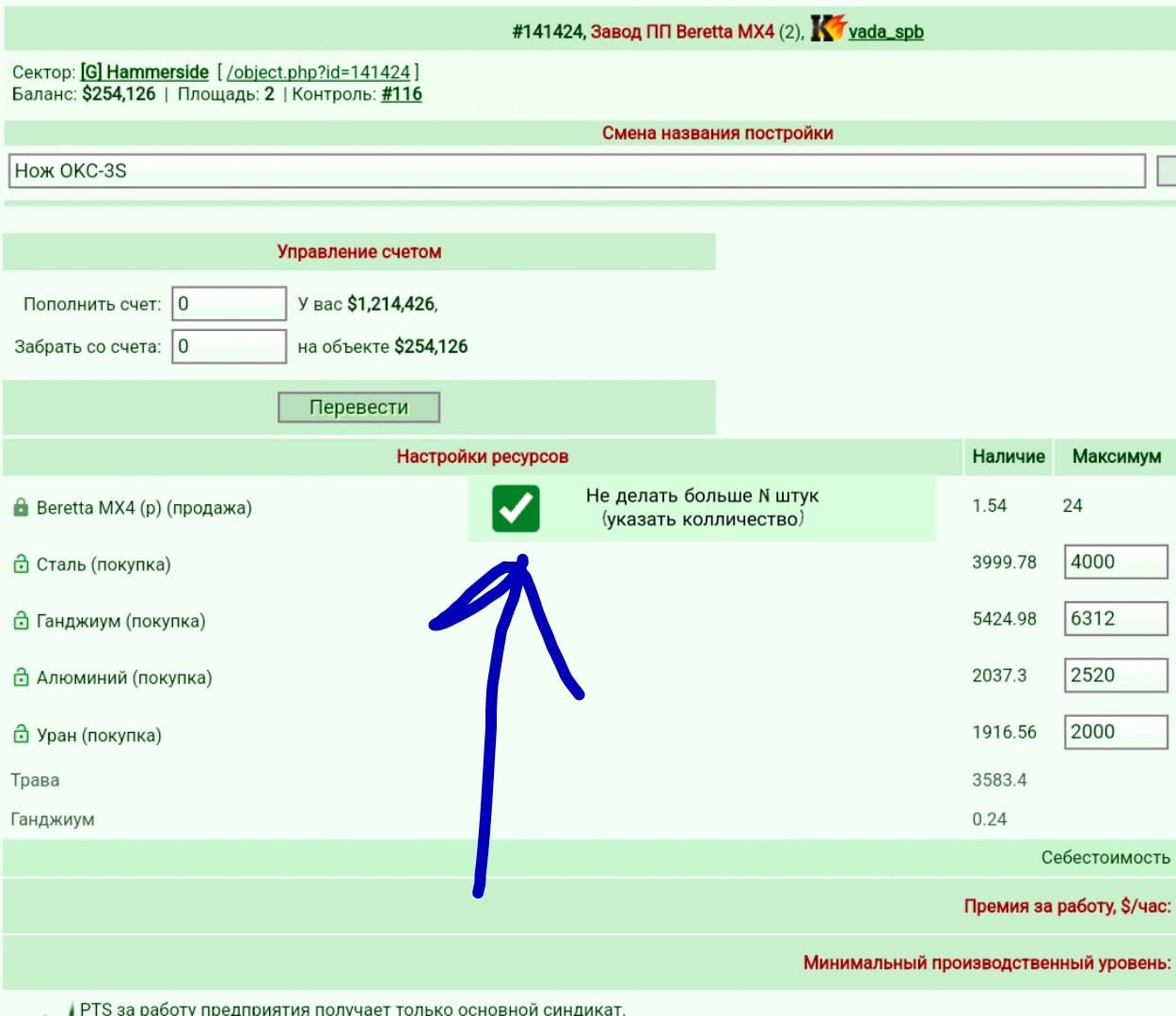The image size is (1176, 1016).
Task: Click the Перевести button
Action: (358, 407)
